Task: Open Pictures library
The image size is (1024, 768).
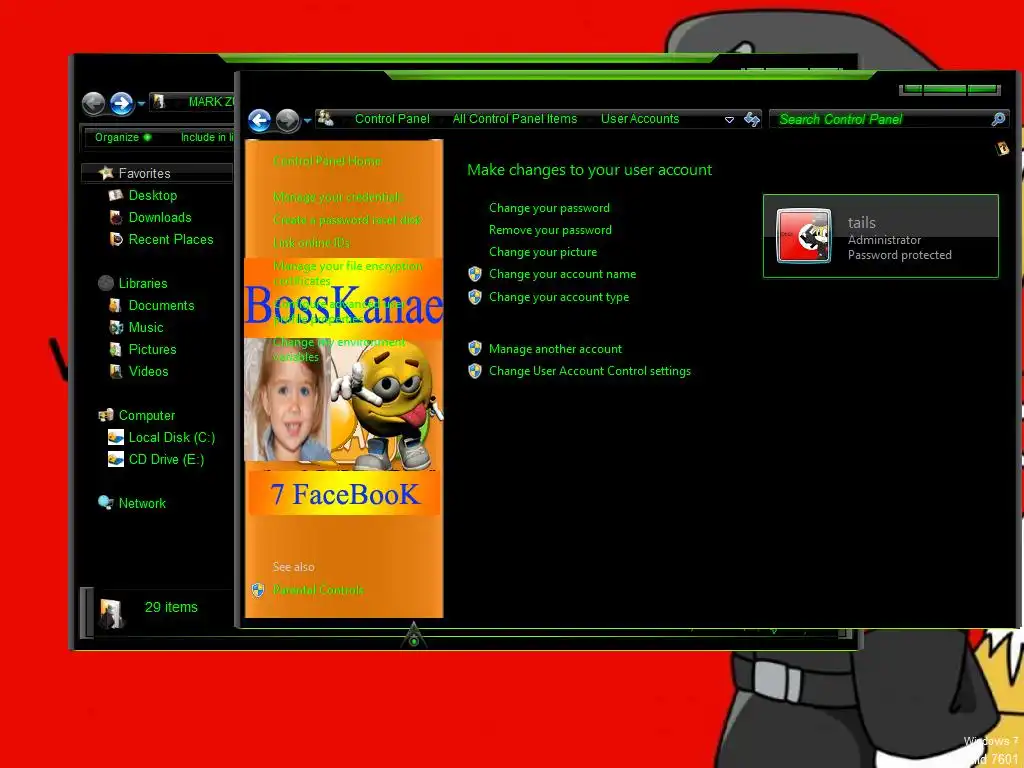Action: click(152, 349)
